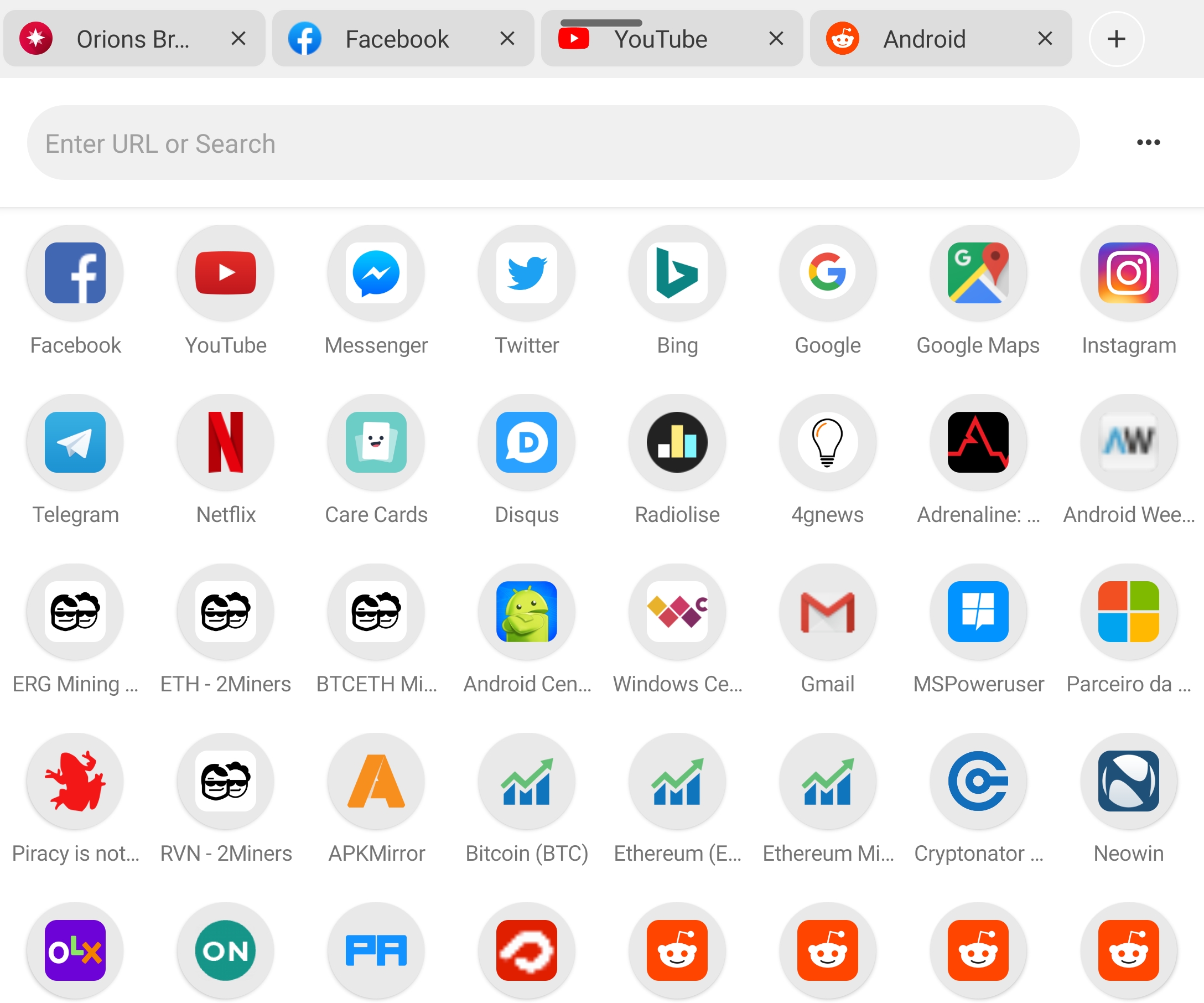Close the Android tab

[x=1045, y=38]
